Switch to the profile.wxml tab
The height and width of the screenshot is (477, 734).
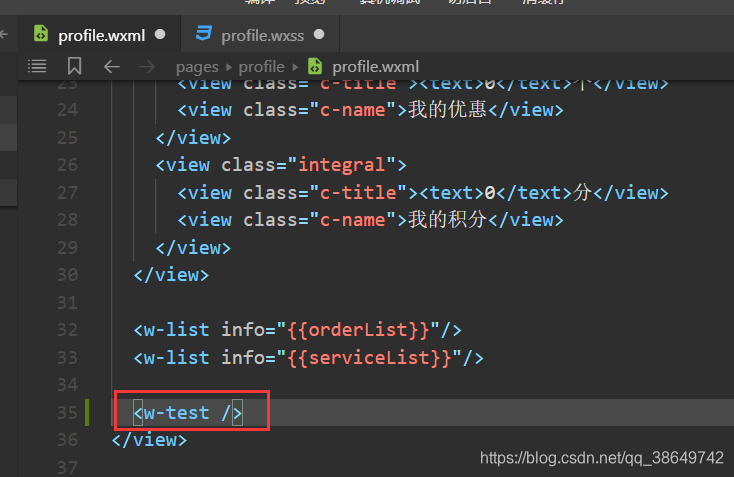pos(102,36)
